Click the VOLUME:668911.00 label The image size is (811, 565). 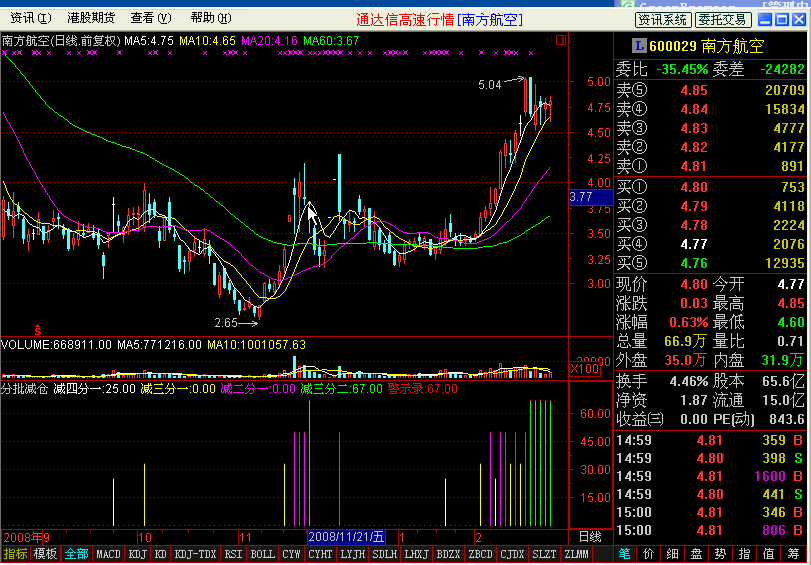point(56,345)
